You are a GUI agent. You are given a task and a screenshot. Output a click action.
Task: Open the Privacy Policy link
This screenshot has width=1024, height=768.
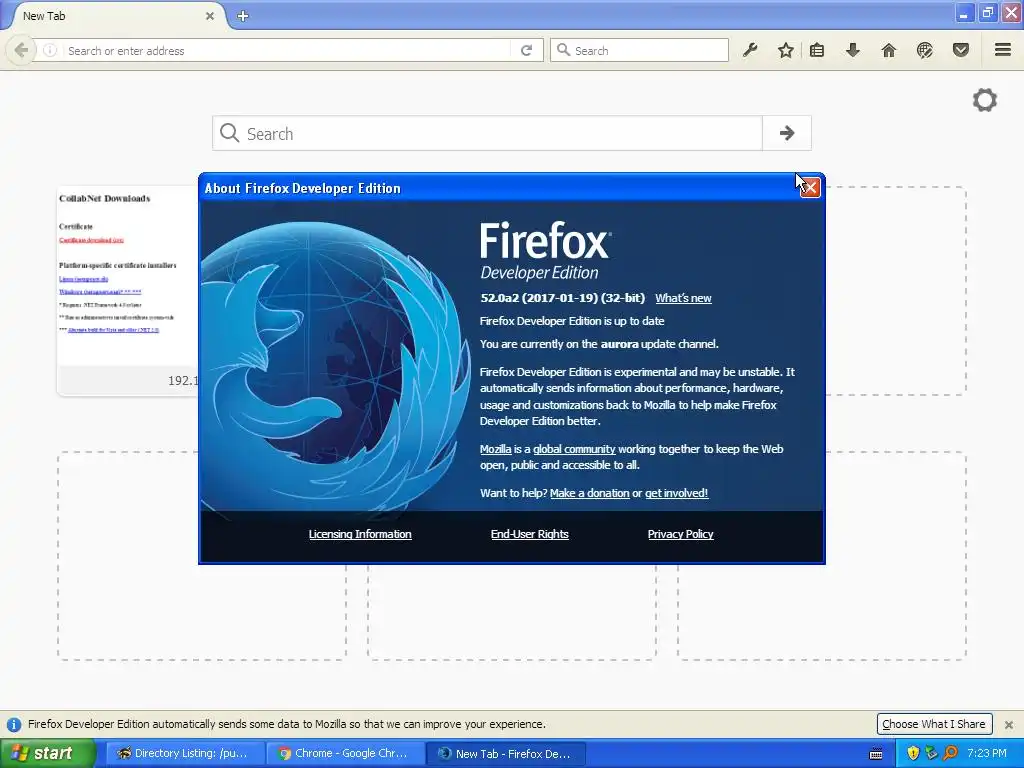coord(680,534)
